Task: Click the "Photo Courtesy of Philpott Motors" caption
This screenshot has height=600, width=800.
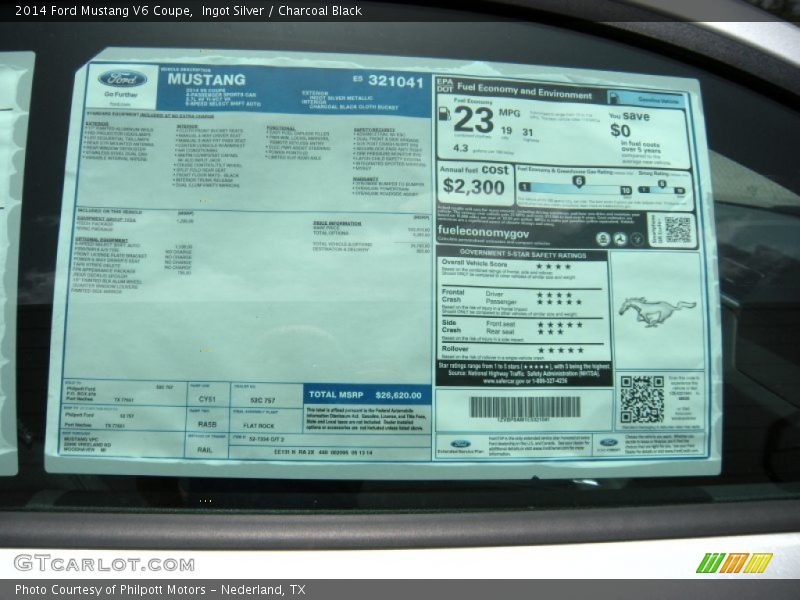Action: (x=110, y=590)
